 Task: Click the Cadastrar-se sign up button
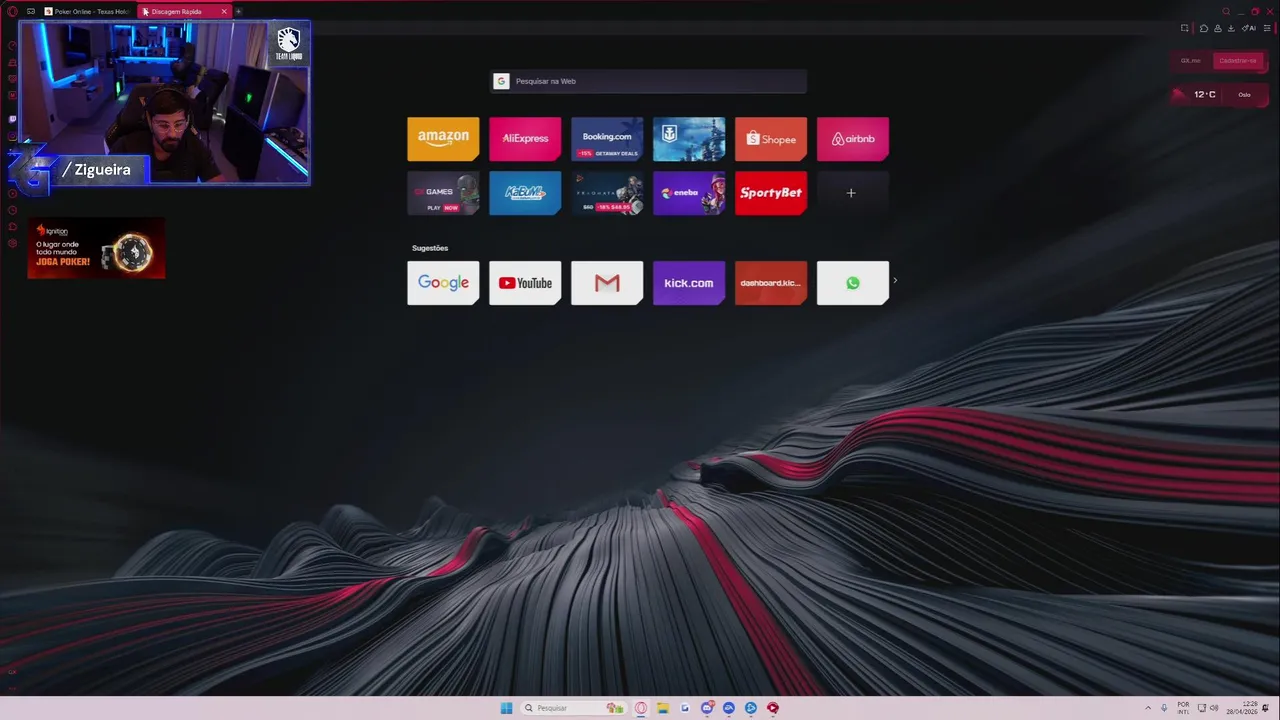1238,61
